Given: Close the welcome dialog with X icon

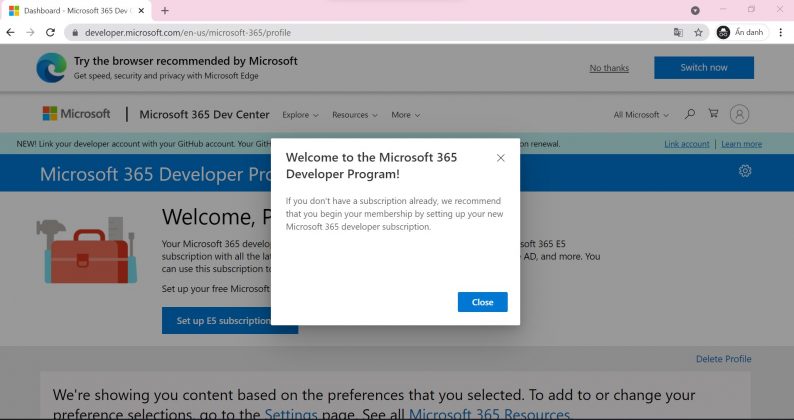Looking at the screenshot, I should pos(501,158).
